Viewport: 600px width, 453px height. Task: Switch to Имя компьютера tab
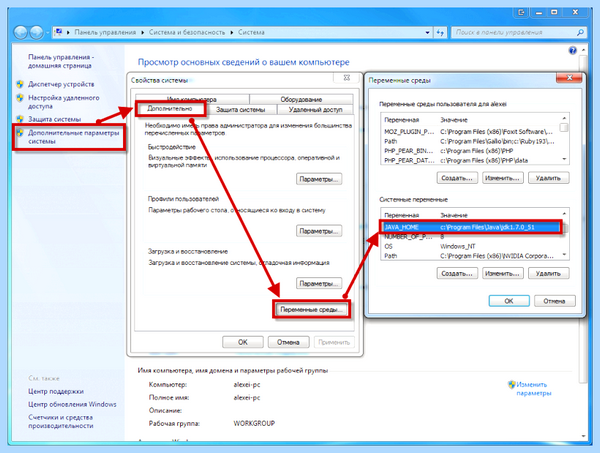[x=192, y=99]
